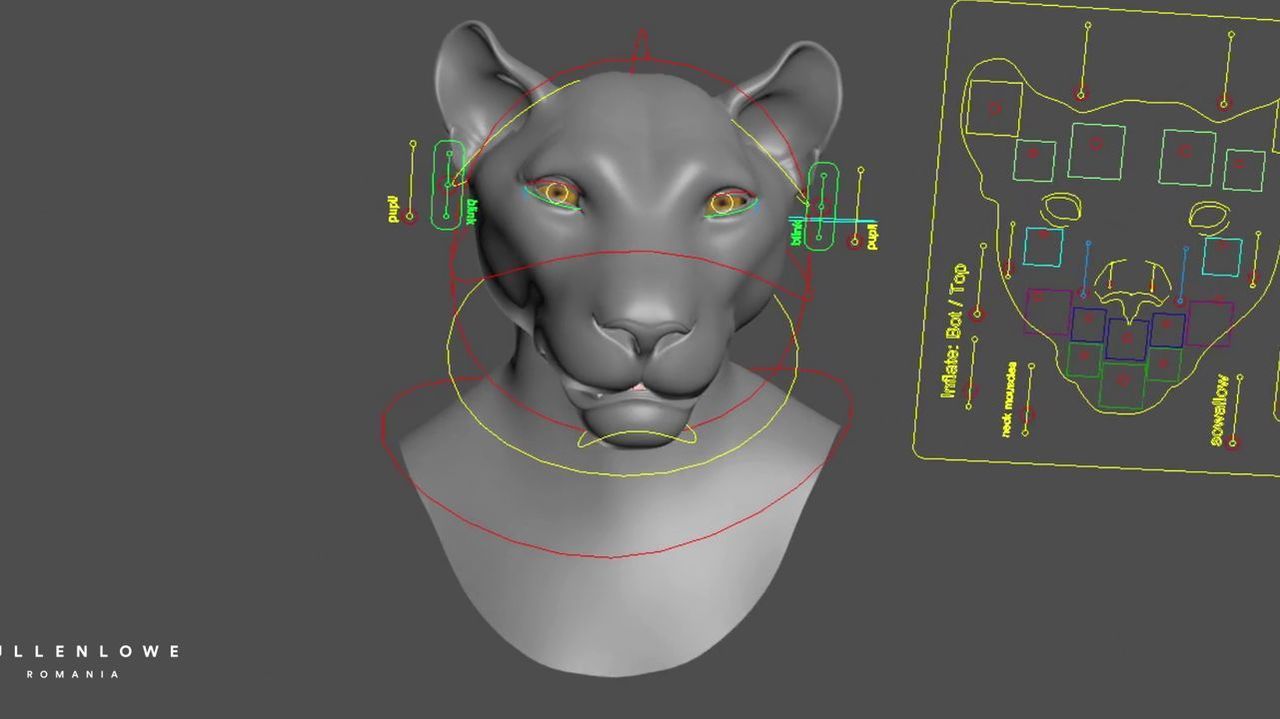
Task: Grab pupil slider knob near screen-right ear
Action: click(x=854, y=241)
